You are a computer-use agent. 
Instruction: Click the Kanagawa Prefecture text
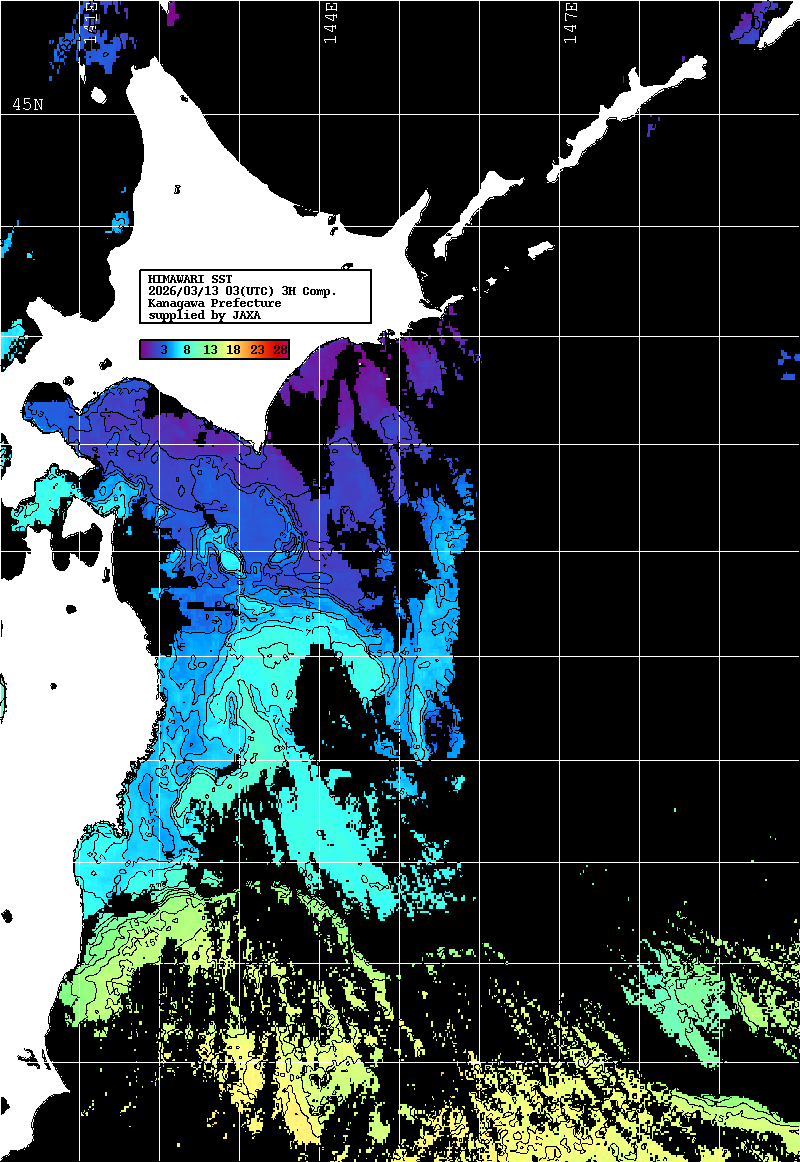pos(214,303)
